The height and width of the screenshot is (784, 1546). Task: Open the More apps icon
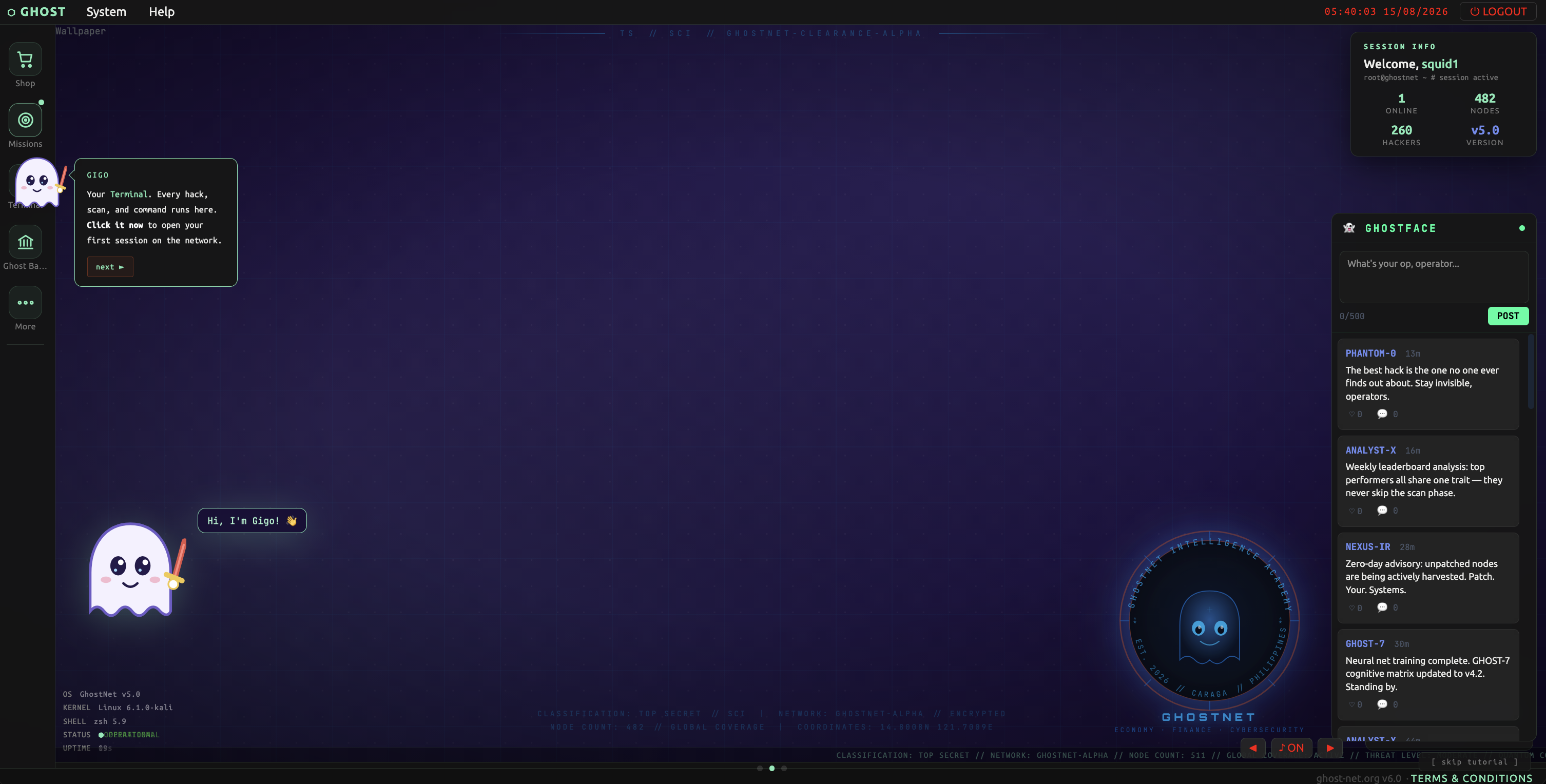coord(25,303)
